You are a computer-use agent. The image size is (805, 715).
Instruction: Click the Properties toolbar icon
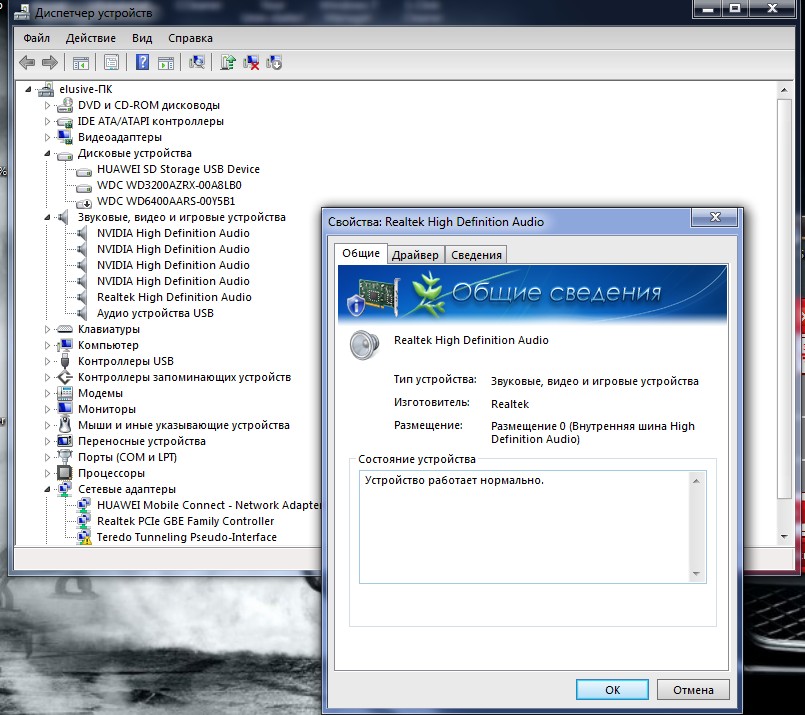[111, 62]
